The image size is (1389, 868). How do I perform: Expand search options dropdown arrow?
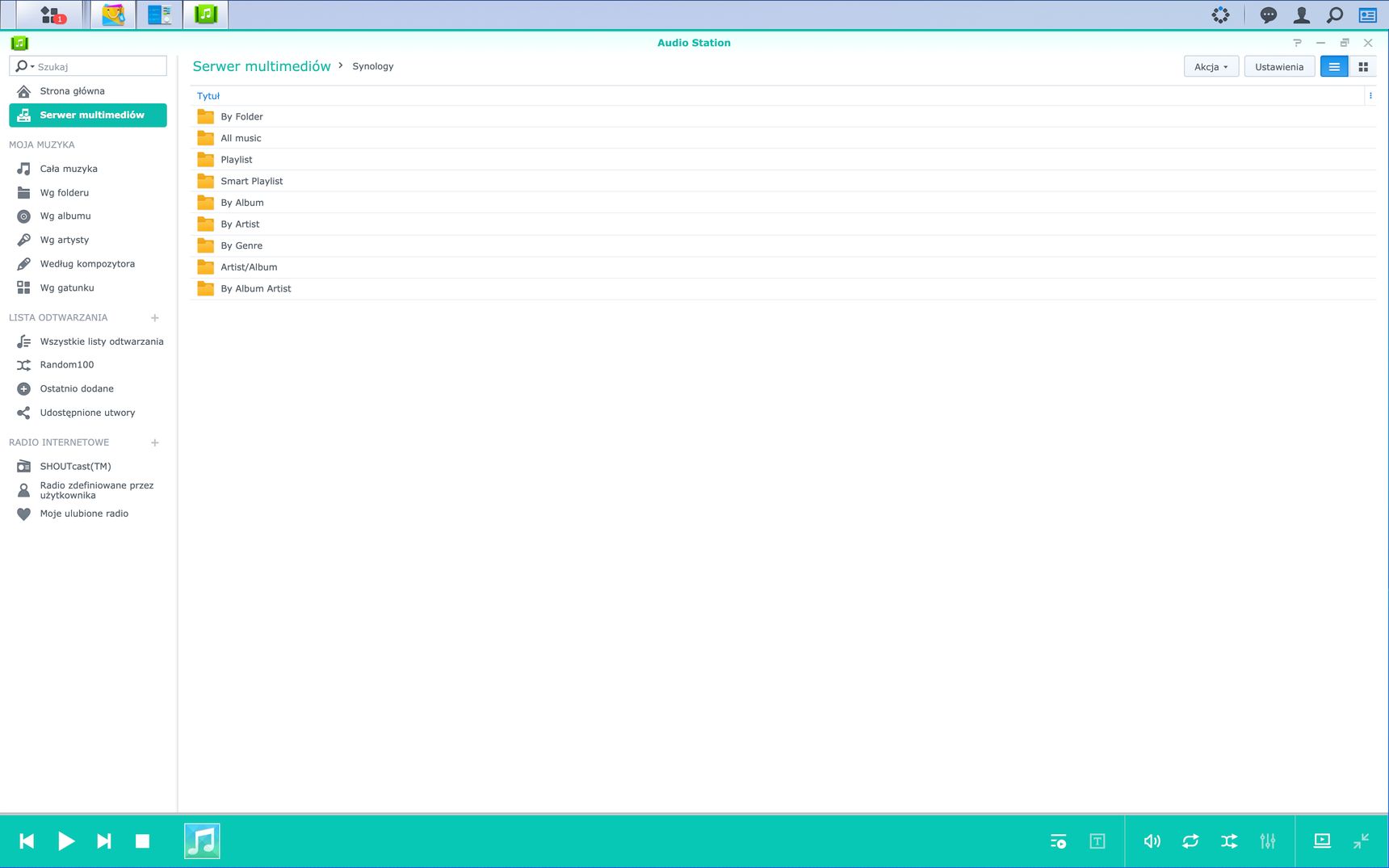(x=32, y=66)
